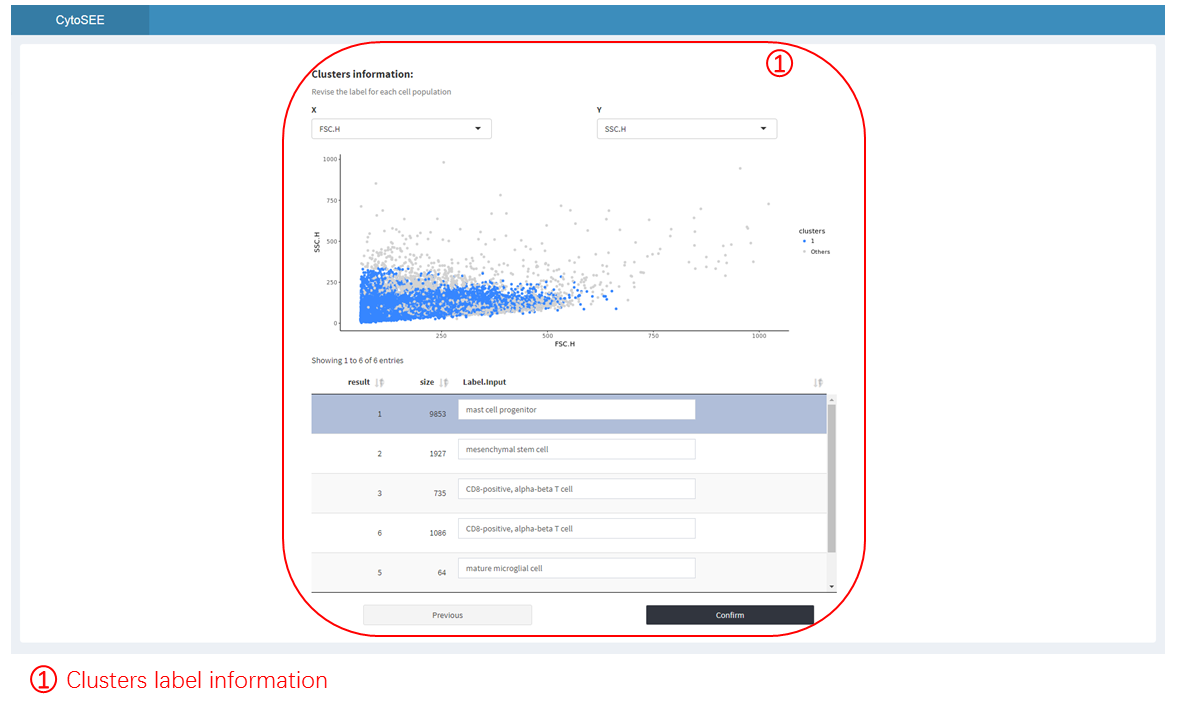Click the sort icon for Label.Input column
This screenshot has height=703, width=1180.
818,382
